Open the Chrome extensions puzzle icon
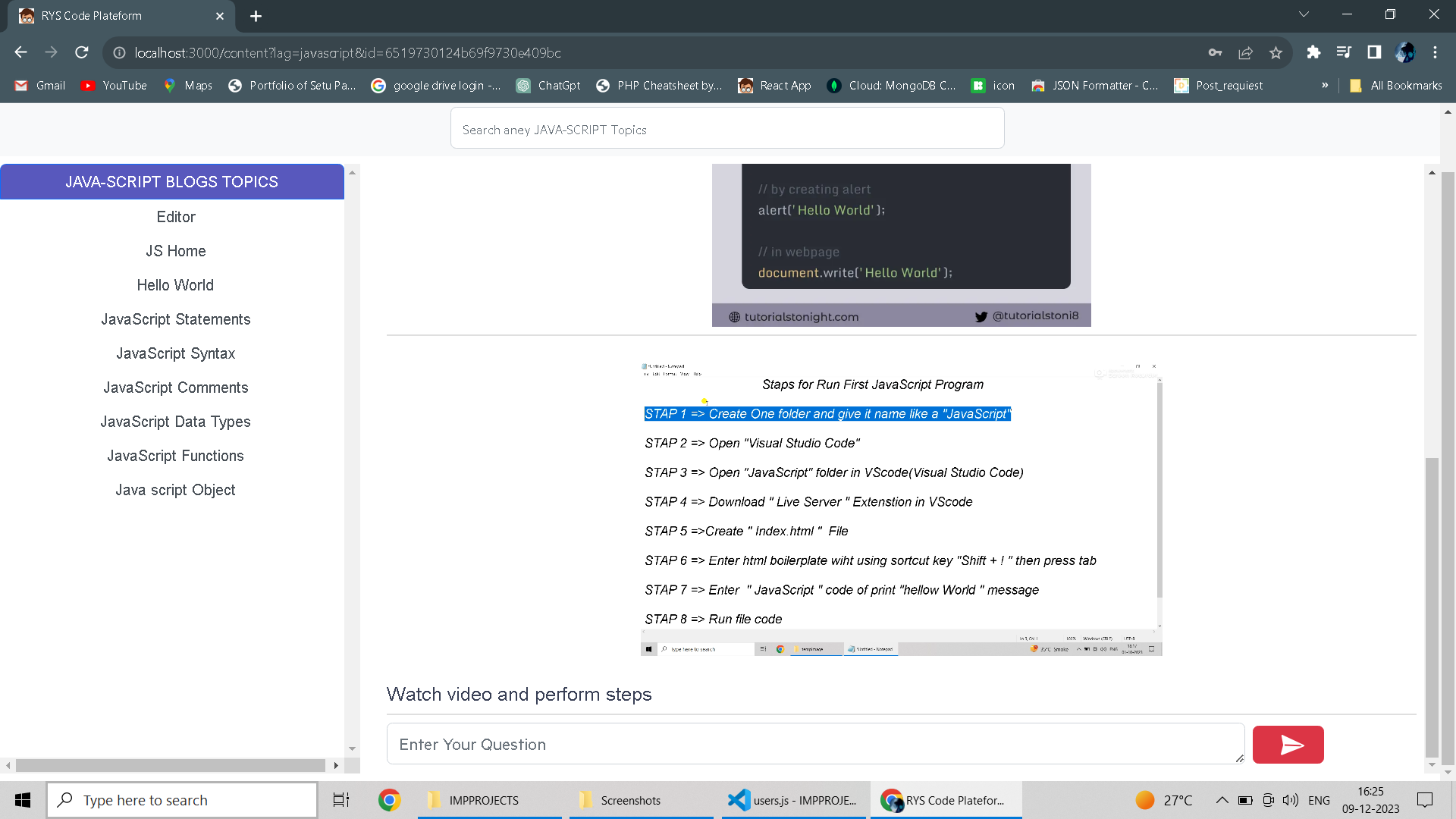 point(1313,52)
